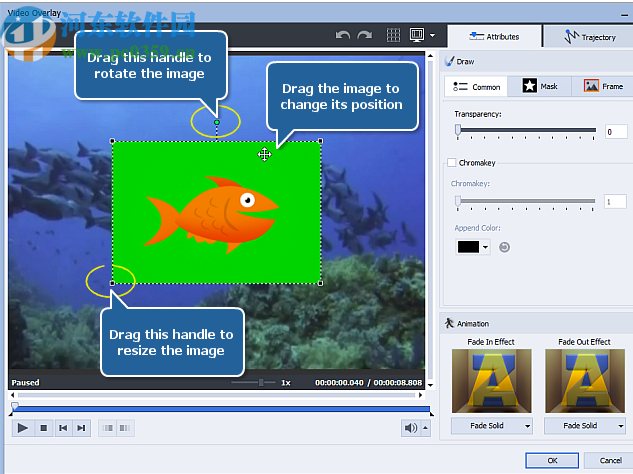Click the Undo arrow icon
The width and height of the screenshot is (633, 474).
pos(343,36)
